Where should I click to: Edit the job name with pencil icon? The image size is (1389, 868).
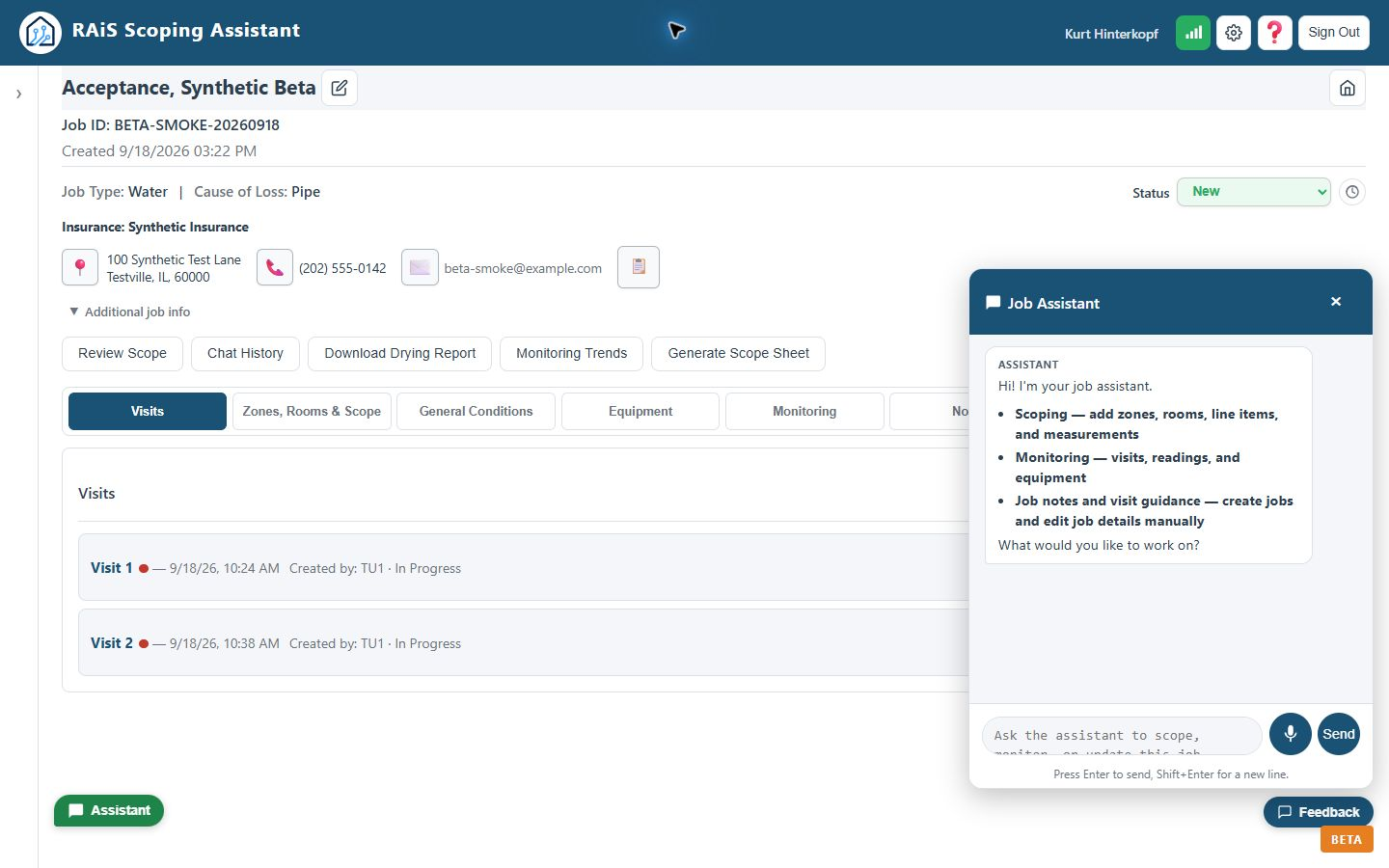(340, 88)
